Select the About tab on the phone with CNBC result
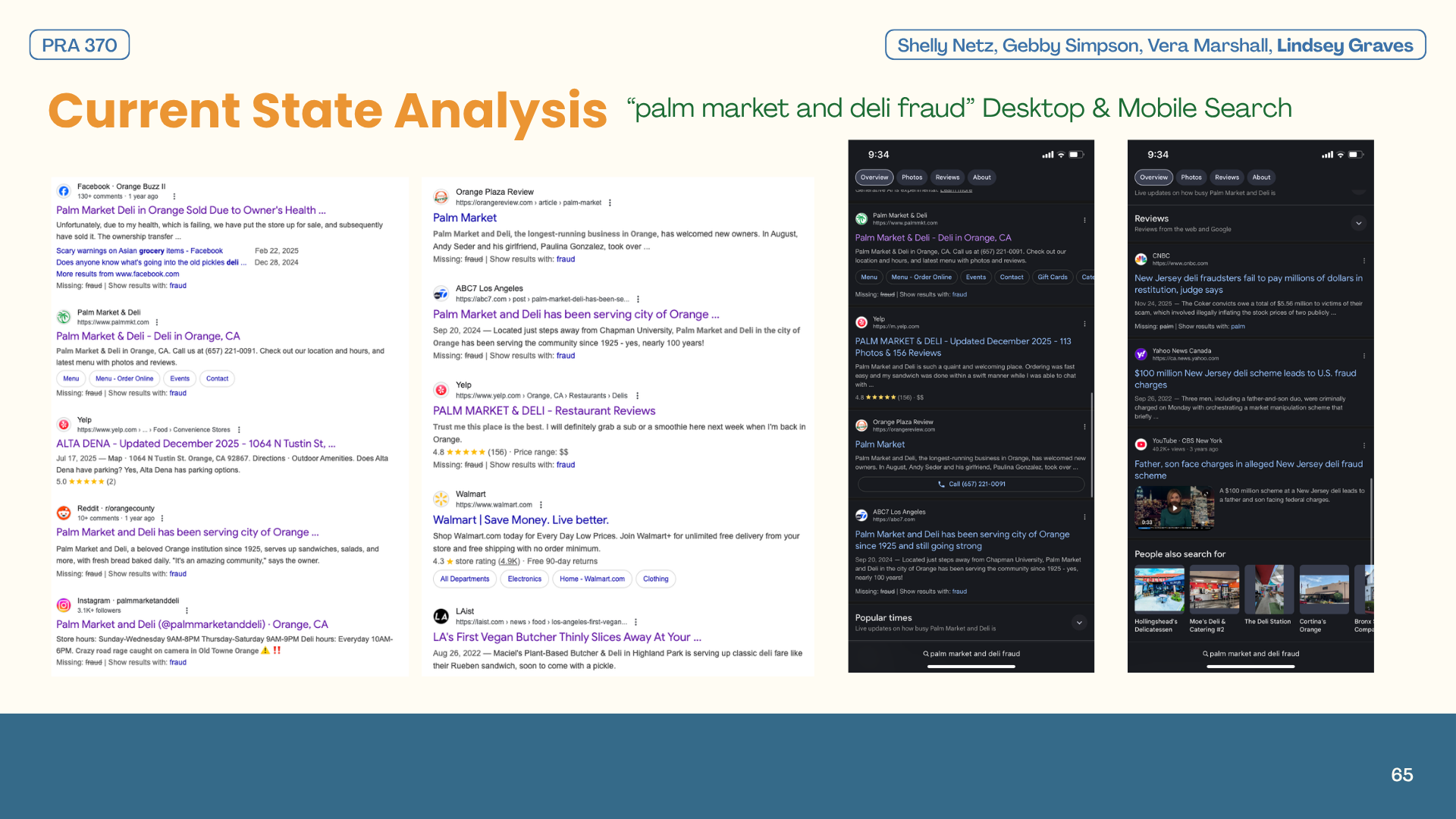Viewport: 1456px width, 819px height. [x=1261, y=177]
